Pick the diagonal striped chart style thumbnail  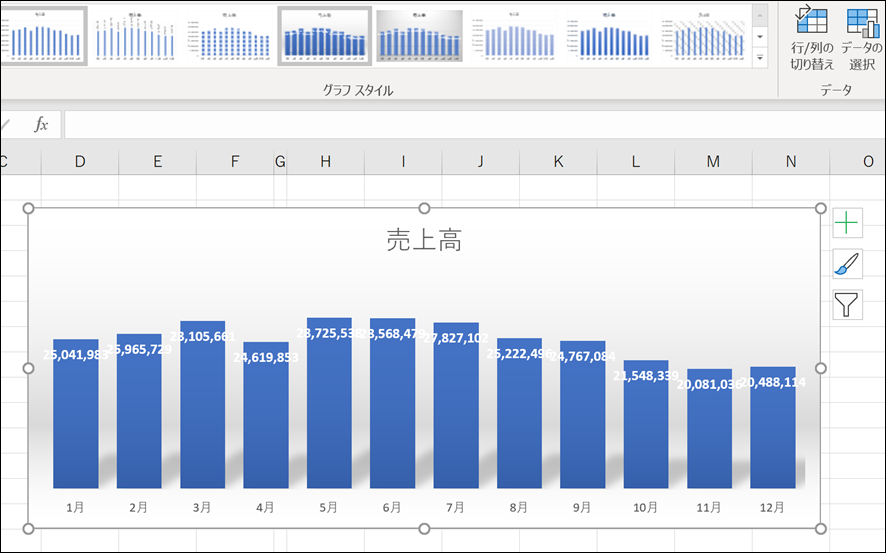coord(704,36)
